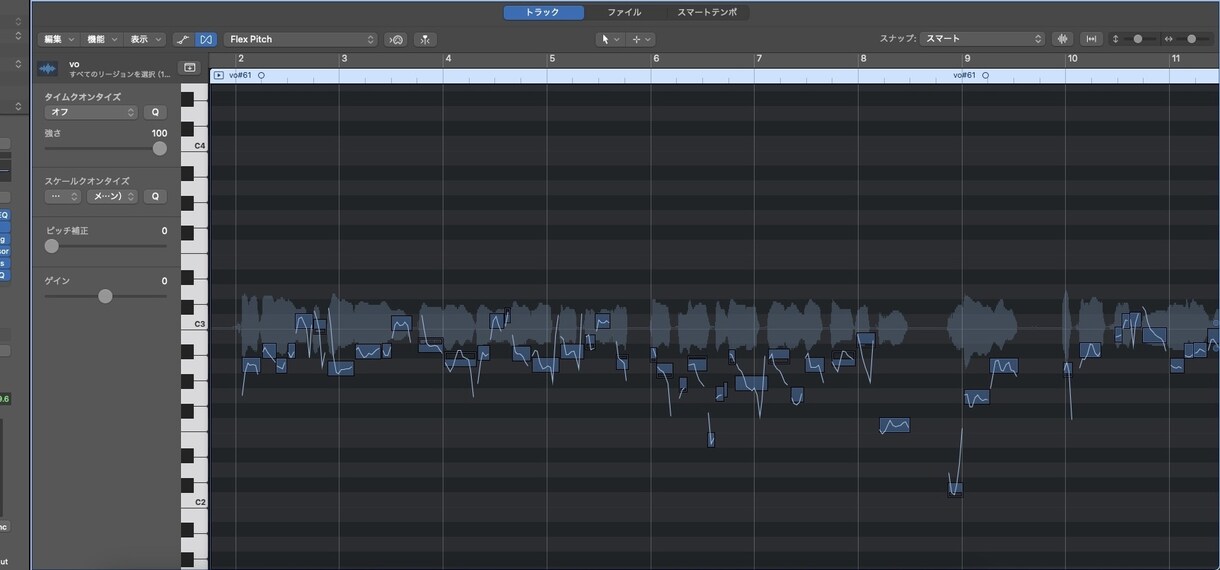Screen dimensions: 1220x570
Task: Open the pointer tool menu
Action: click(609, 39)
